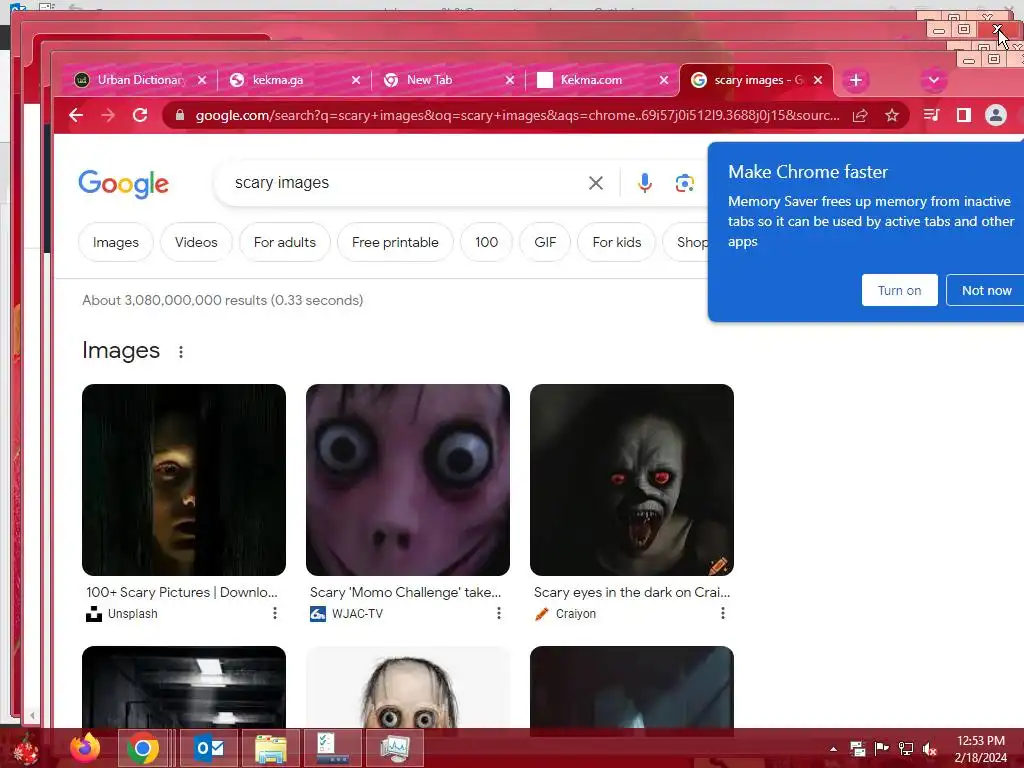Click the muted volume tray icon
This screenshot has width=1024, height=768.
pyautogui.click(x=929, y=749)
